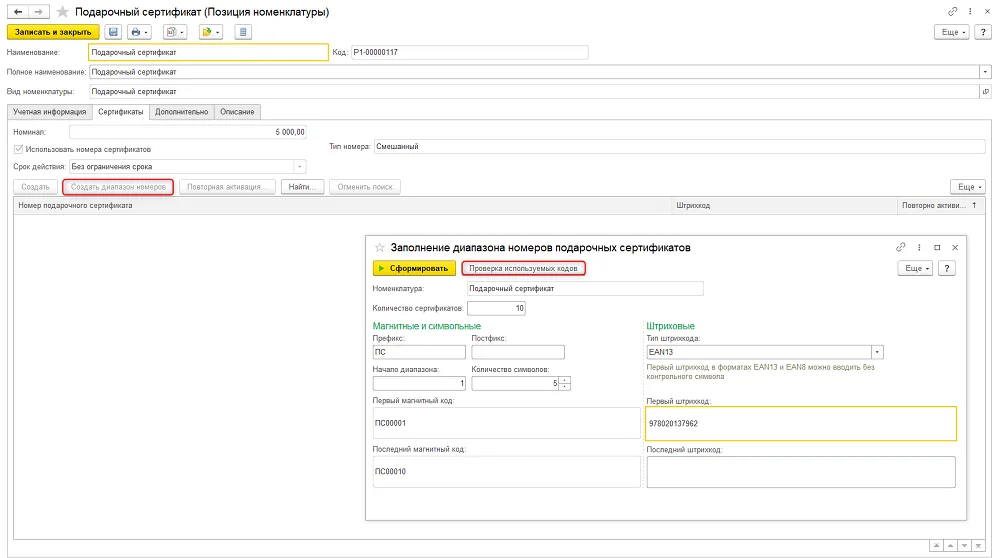Open the print menu in the main toolbar
This screenshot has height=558, width=1000.
138,32
